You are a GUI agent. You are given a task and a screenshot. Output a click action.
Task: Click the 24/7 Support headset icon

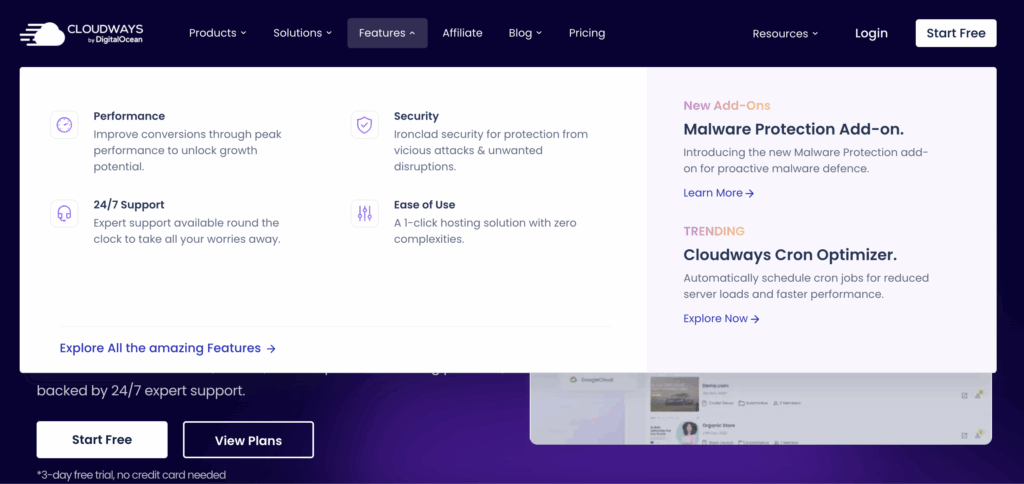point(64,214)
